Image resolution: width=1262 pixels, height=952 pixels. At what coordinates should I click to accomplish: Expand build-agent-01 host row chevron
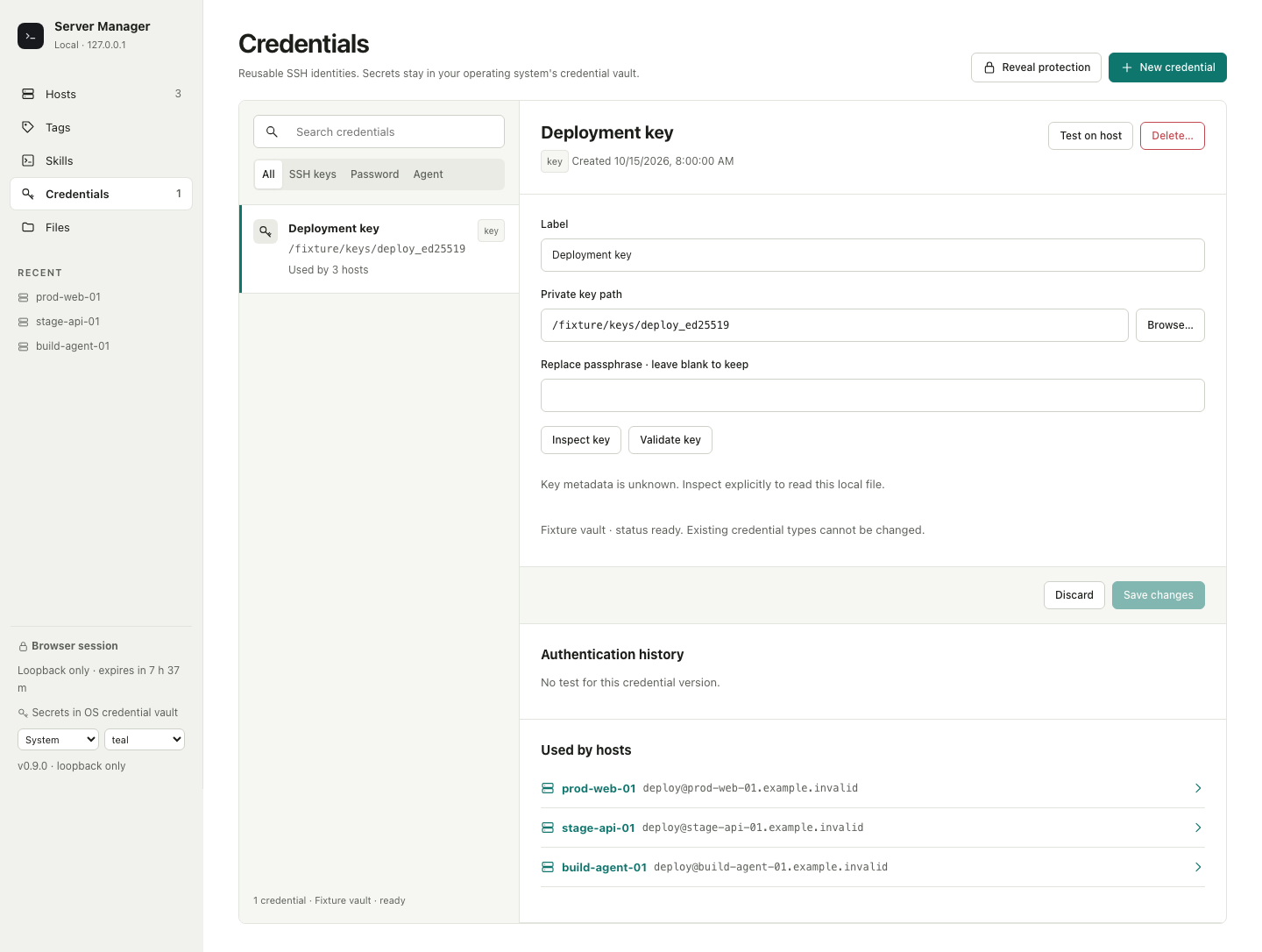tap(1198, 867)
